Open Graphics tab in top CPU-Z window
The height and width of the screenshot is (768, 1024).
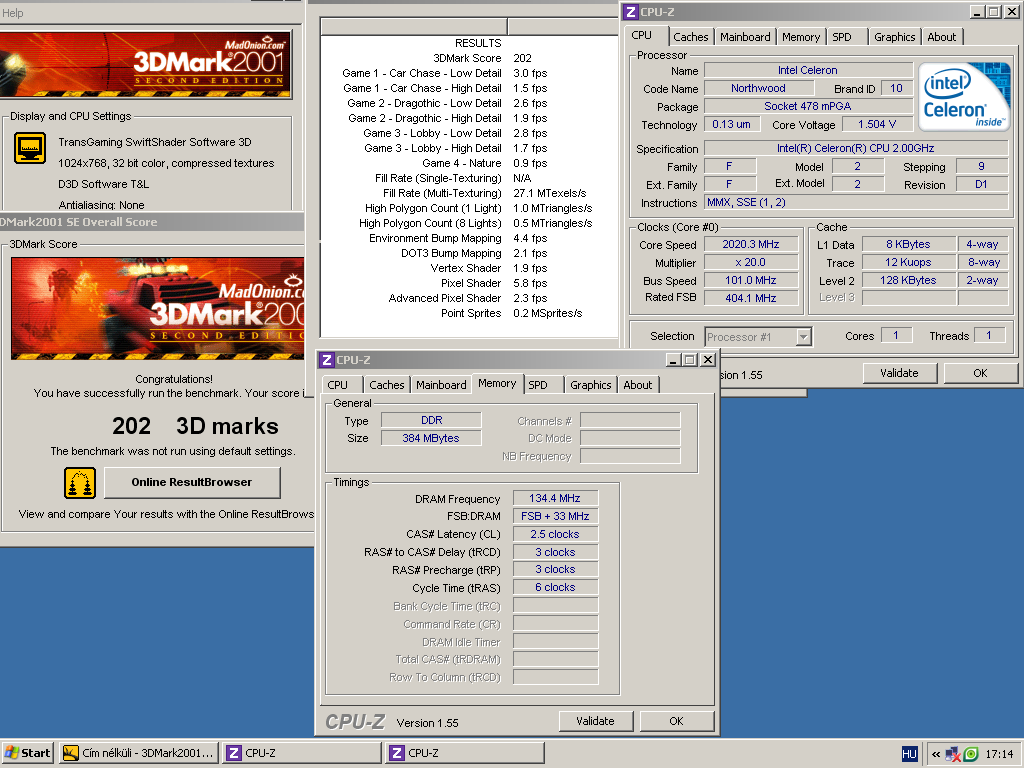[x=895, y=37]
